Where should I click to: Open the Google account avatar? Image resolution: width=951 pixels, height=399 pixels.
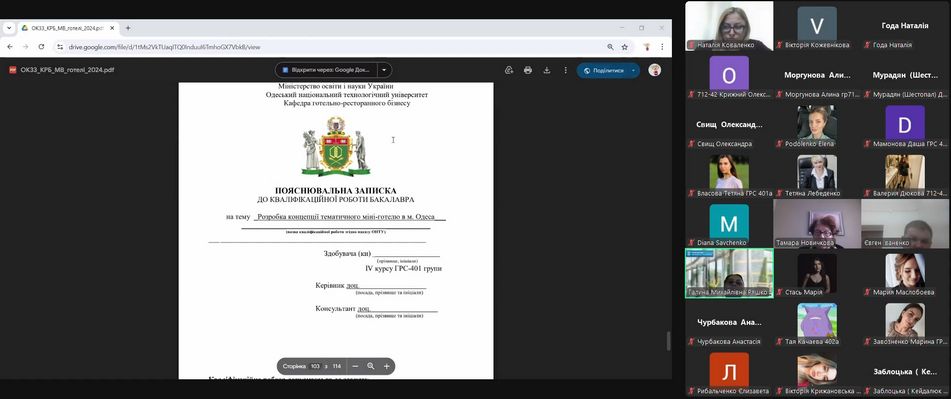[654, 70]
